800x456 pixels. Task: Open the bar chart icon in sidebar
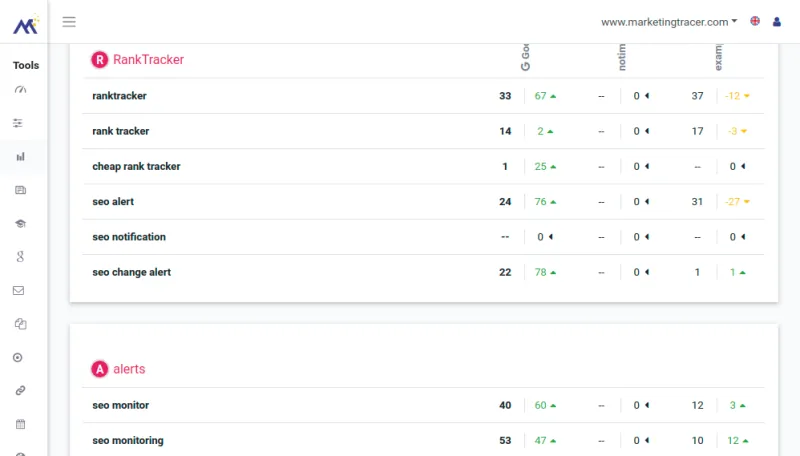click(20, 157)
